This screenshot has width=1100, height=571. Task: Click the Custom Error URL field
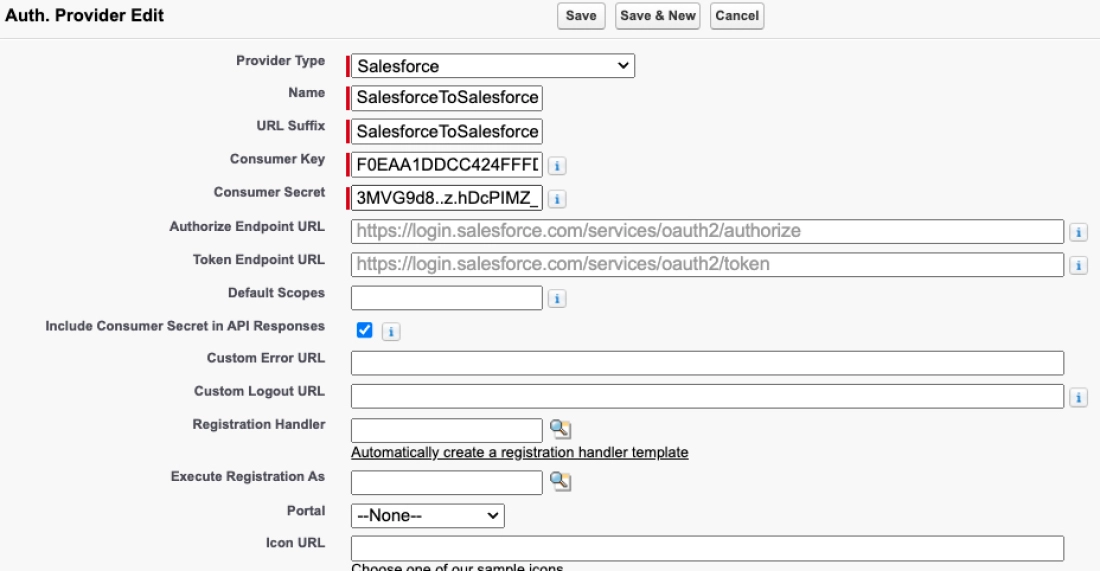pos(707,363)
